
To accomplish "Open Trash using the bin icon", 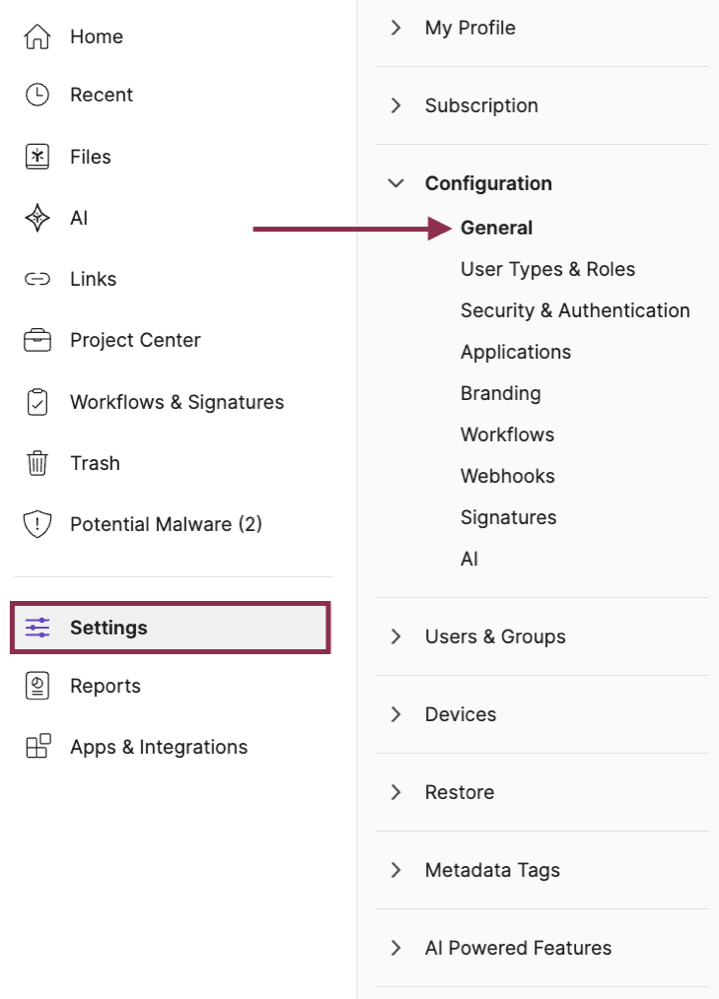I will 37,463.
